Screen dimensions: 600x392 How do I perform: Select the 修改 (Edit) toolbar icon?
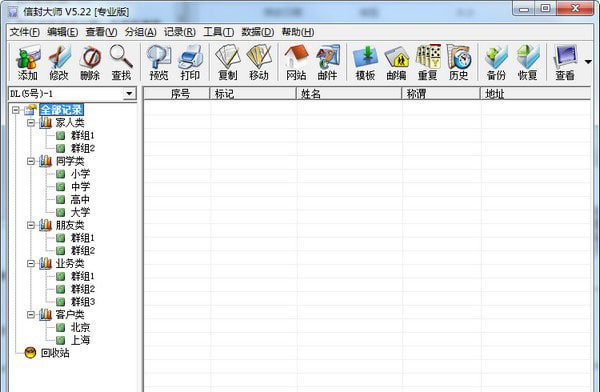59,63
